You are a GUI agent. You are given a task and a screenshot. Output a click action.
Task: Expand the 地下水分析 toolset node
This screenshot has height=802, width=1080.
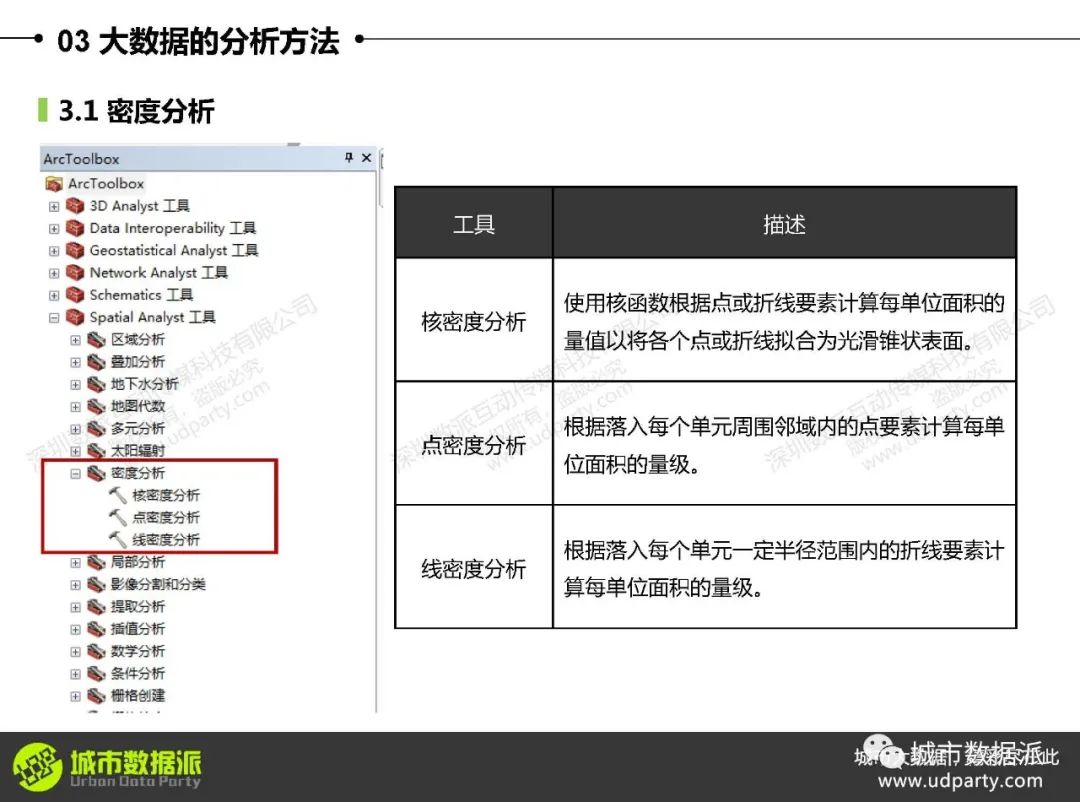[x=76, y=384]
